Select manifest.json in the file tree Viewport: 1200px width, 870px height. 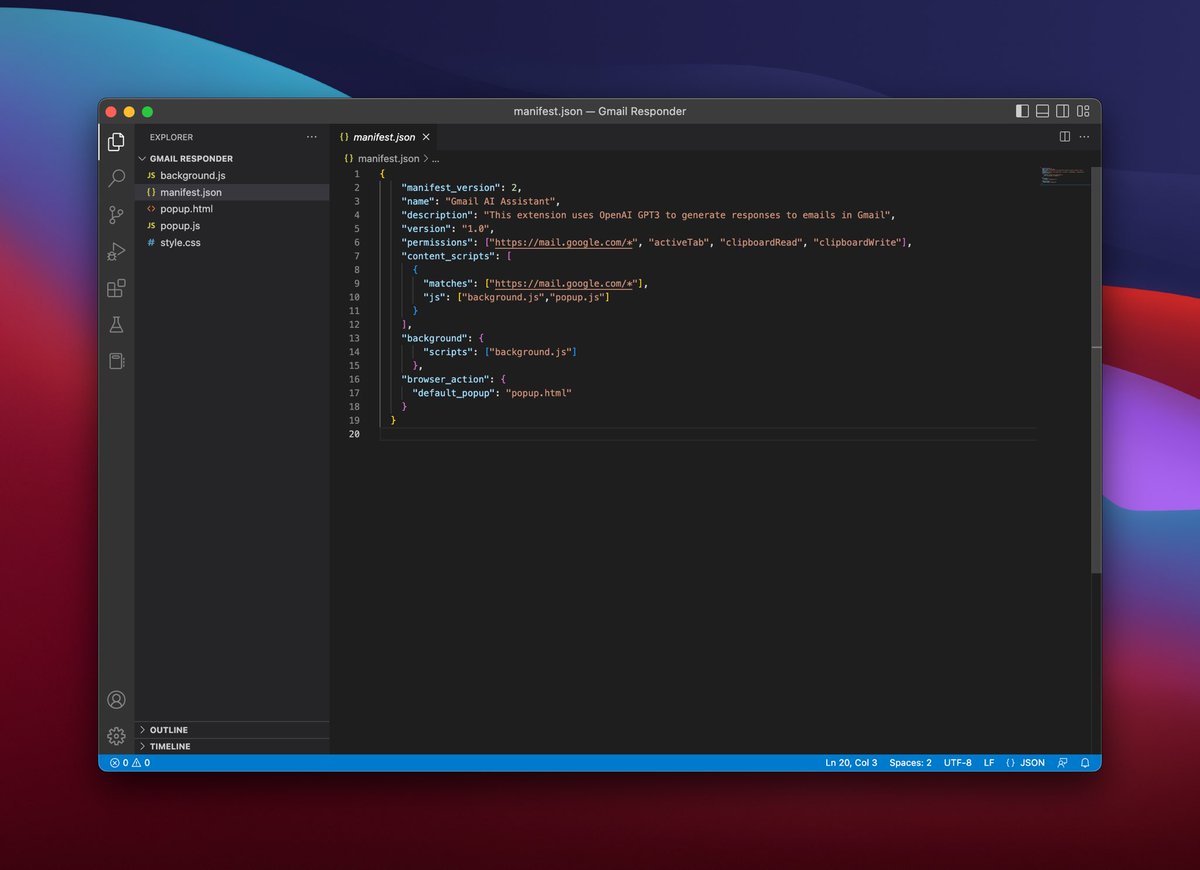point(191,192)
